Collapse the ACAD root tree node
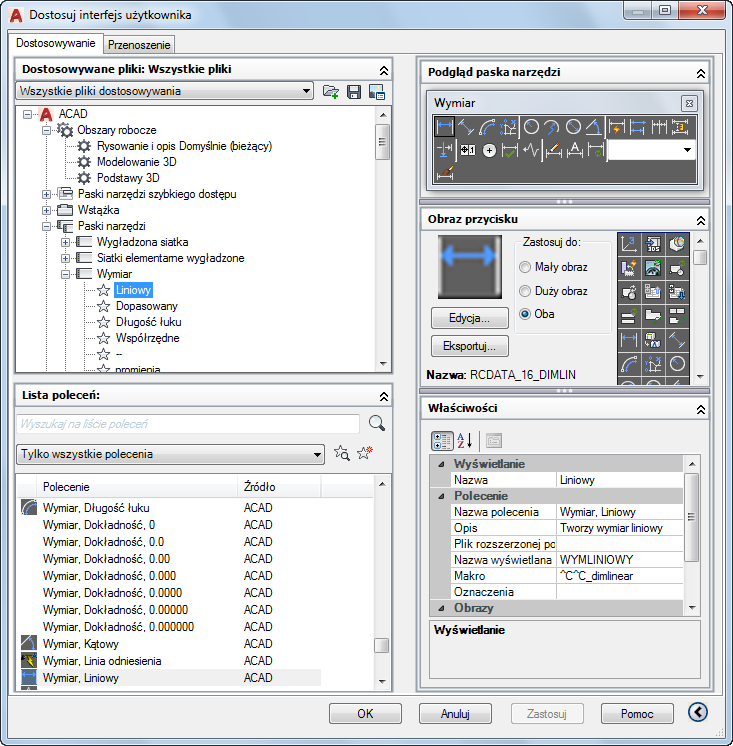 [x=28, y=114]
